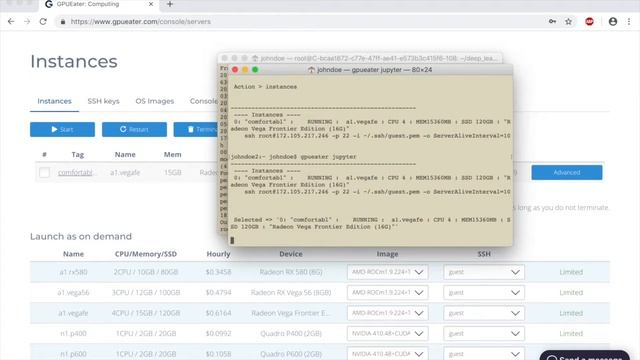Click the Restart instance button
The width and height of the screenshot is (640, 360).
coord(134,129)
